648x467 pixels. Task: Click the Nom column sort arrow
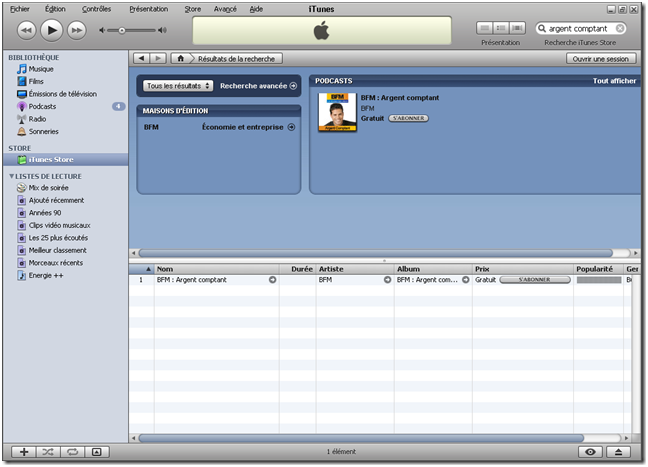[x=148, y=269]
